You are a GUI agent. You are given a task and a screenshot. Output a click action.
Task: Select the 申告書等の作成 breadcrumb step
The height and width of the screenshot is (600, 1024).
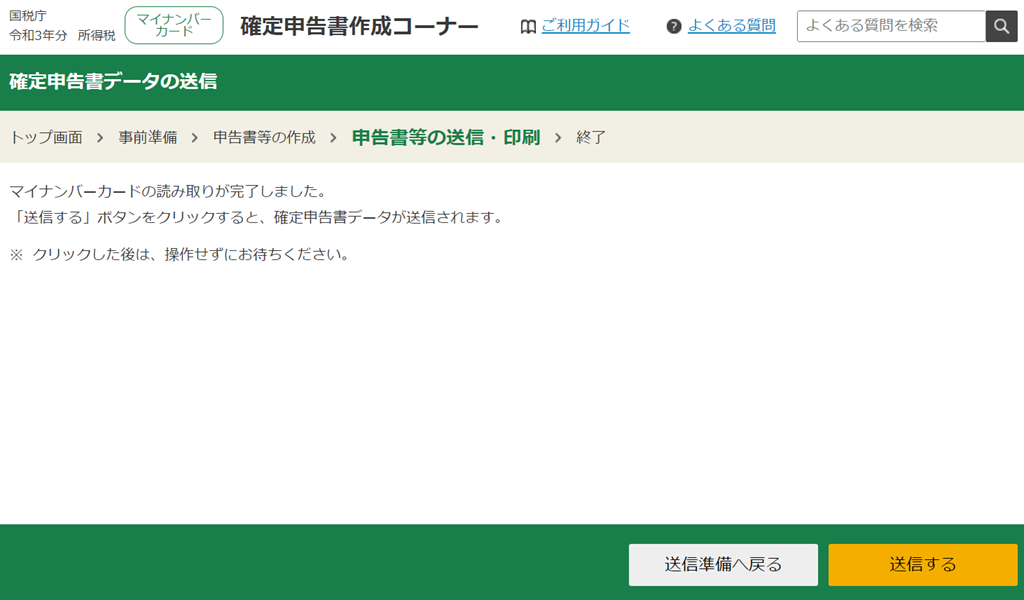264,137
